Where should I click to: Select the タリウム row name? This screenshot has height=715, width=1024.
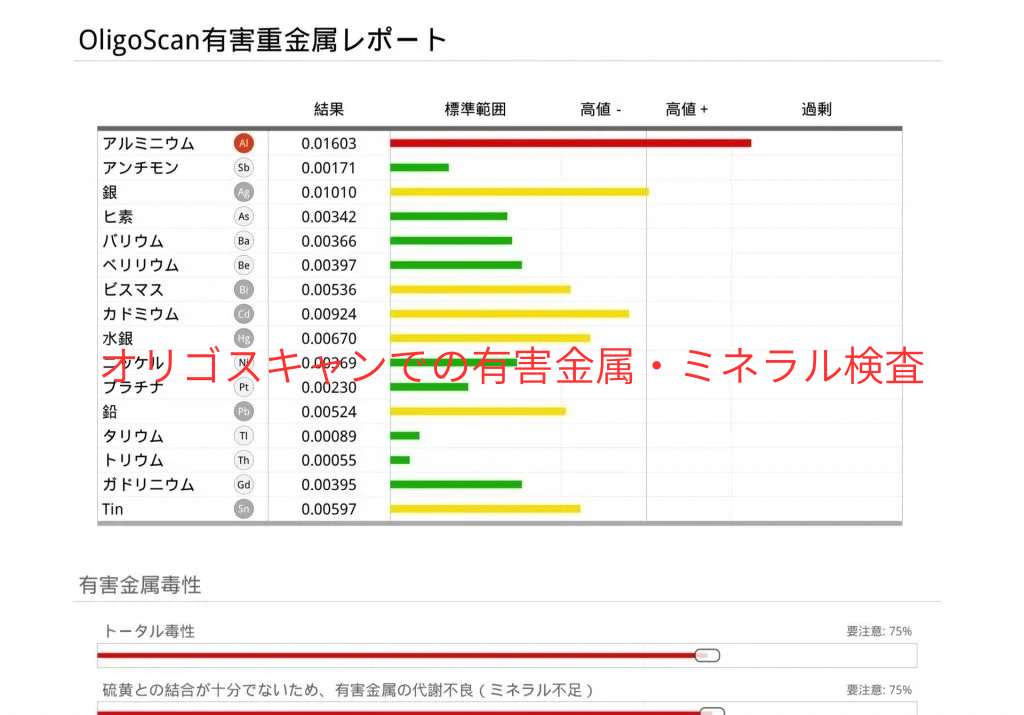133,436
